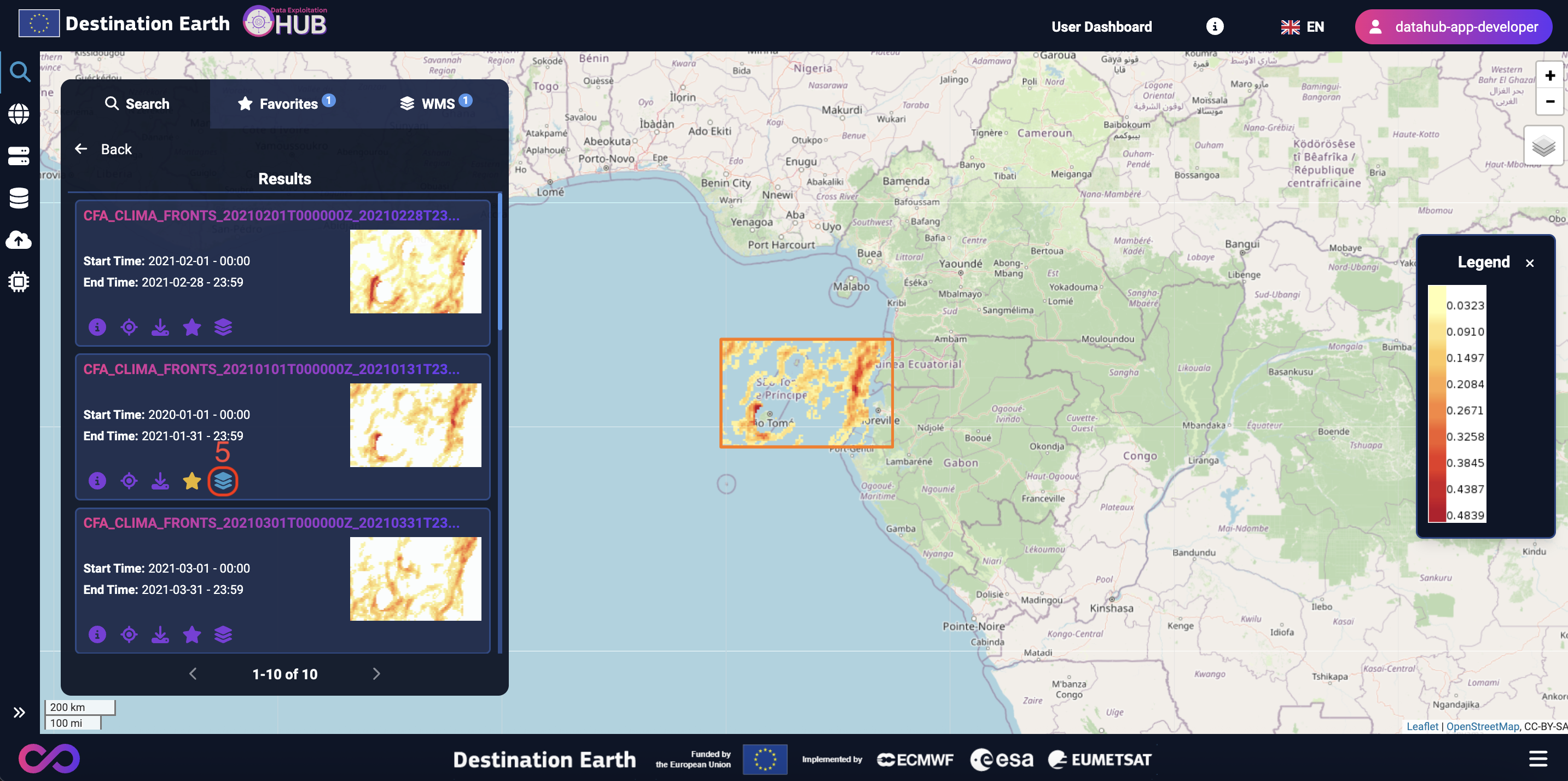Show the 20210201 fronts result layer on map

tap(223, 327)
